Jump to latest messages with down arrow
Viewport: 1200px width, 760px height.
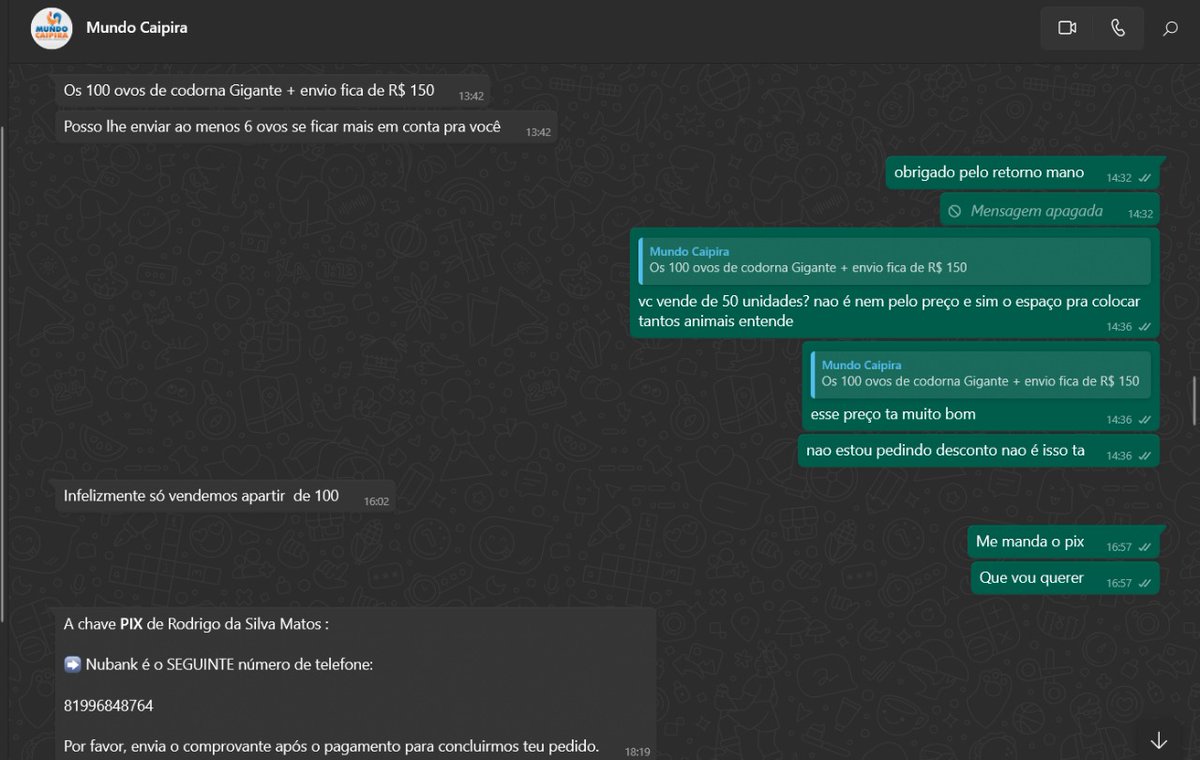point(1159,740)
